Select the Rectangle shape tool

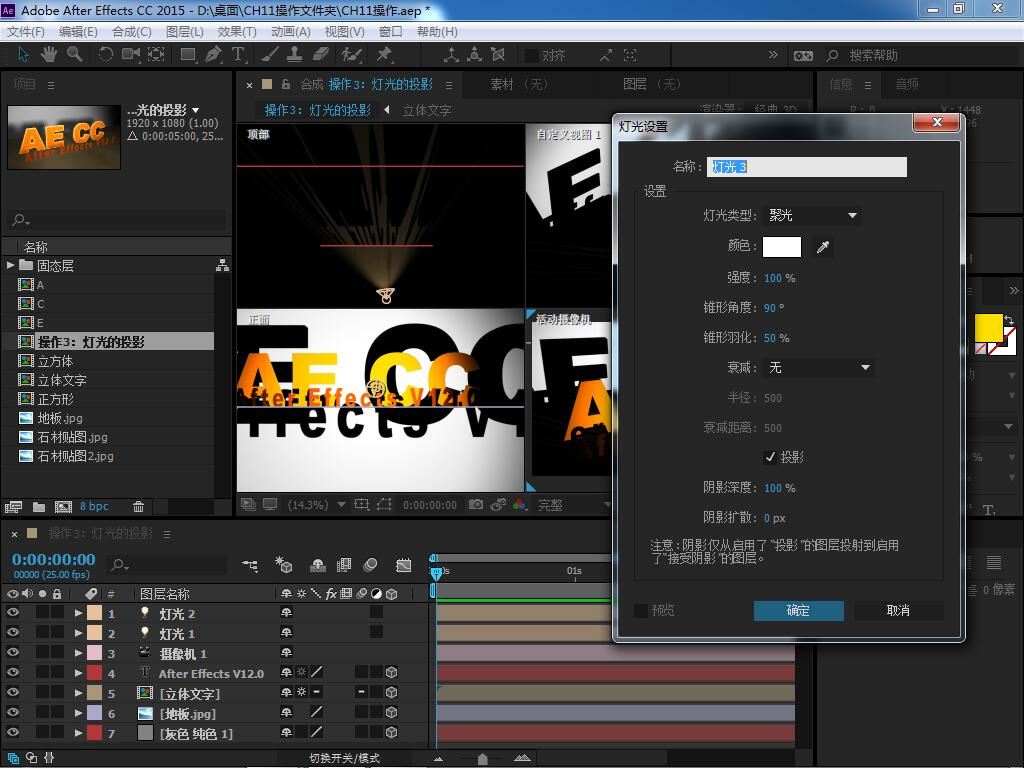tap(188, 55)
